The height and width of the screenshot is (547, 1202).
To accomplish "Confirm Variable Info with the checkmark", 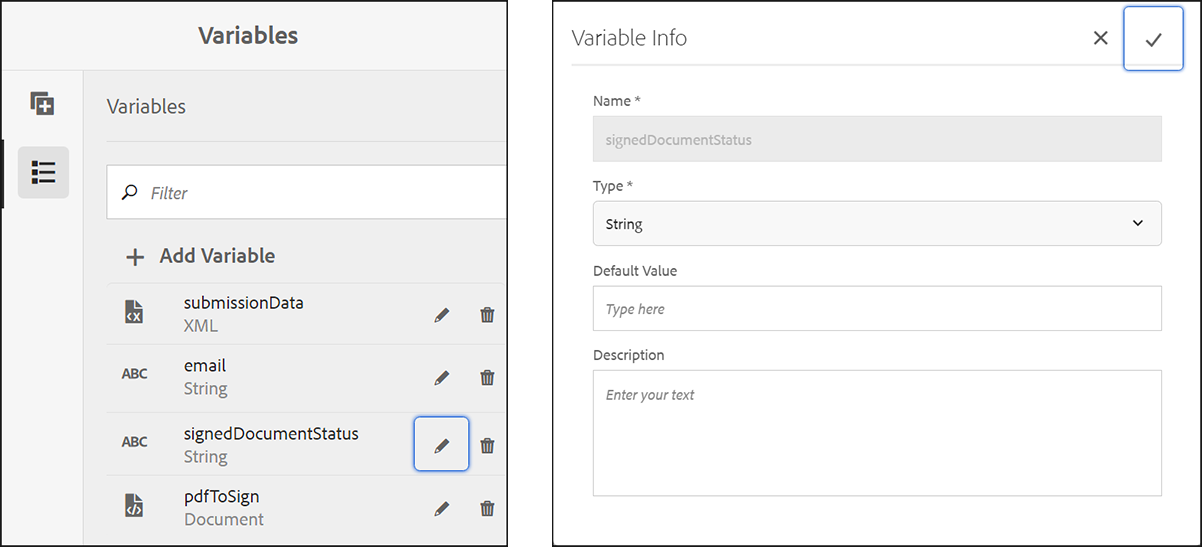I will pos(1153,39).
